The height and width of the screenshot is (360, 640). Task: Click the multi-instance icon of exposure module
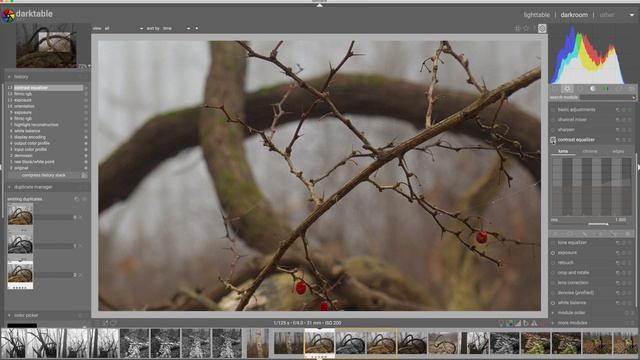point(618,253)
